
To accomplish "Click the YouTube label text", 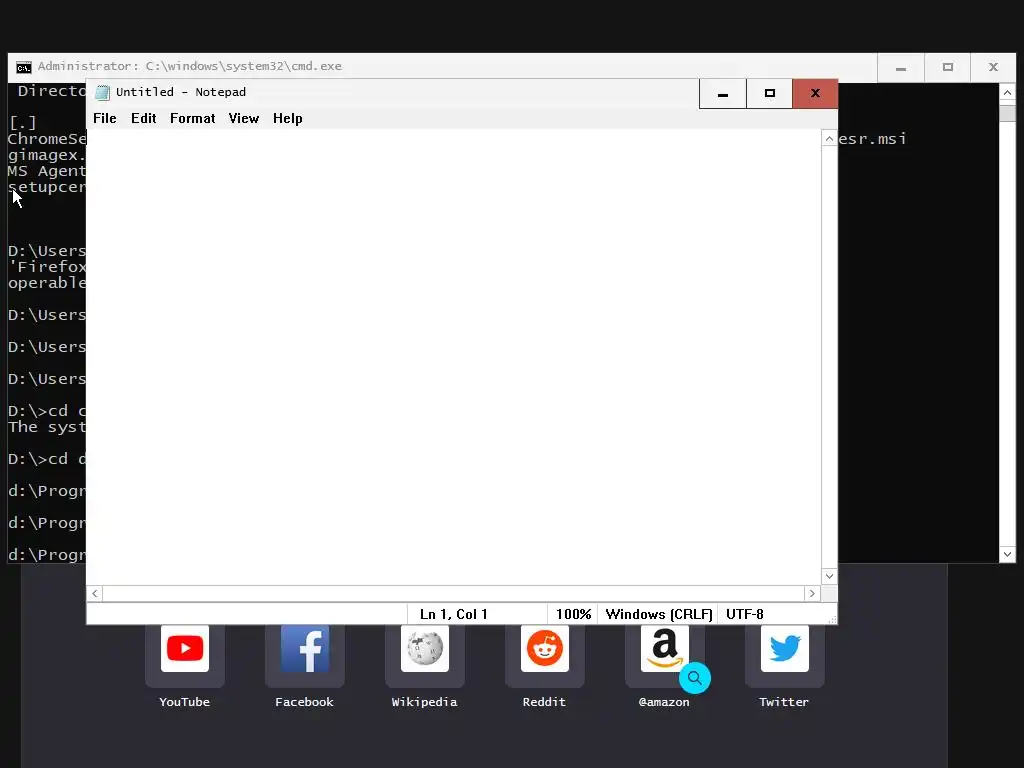I will point(184,702).
